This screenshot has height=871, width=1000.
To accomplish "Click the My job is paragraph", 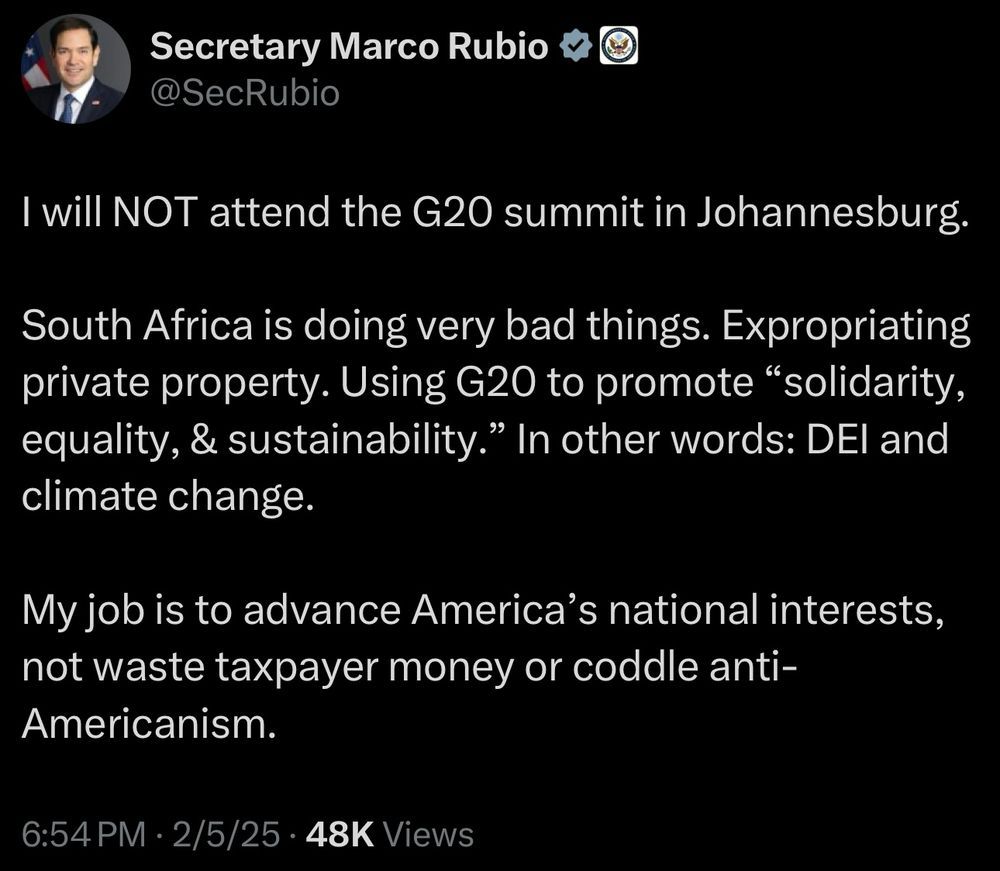I will pos(483,667).
